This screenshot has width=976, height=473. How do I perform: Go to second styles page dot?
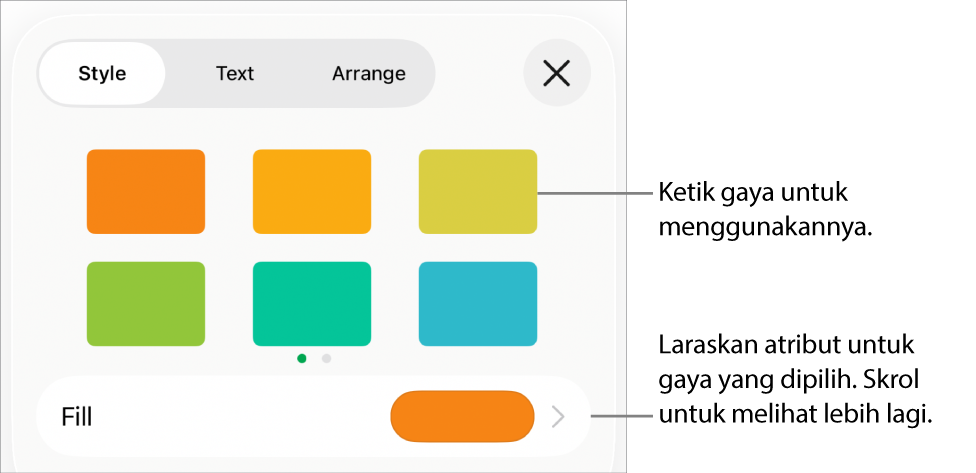click(326, 358)
